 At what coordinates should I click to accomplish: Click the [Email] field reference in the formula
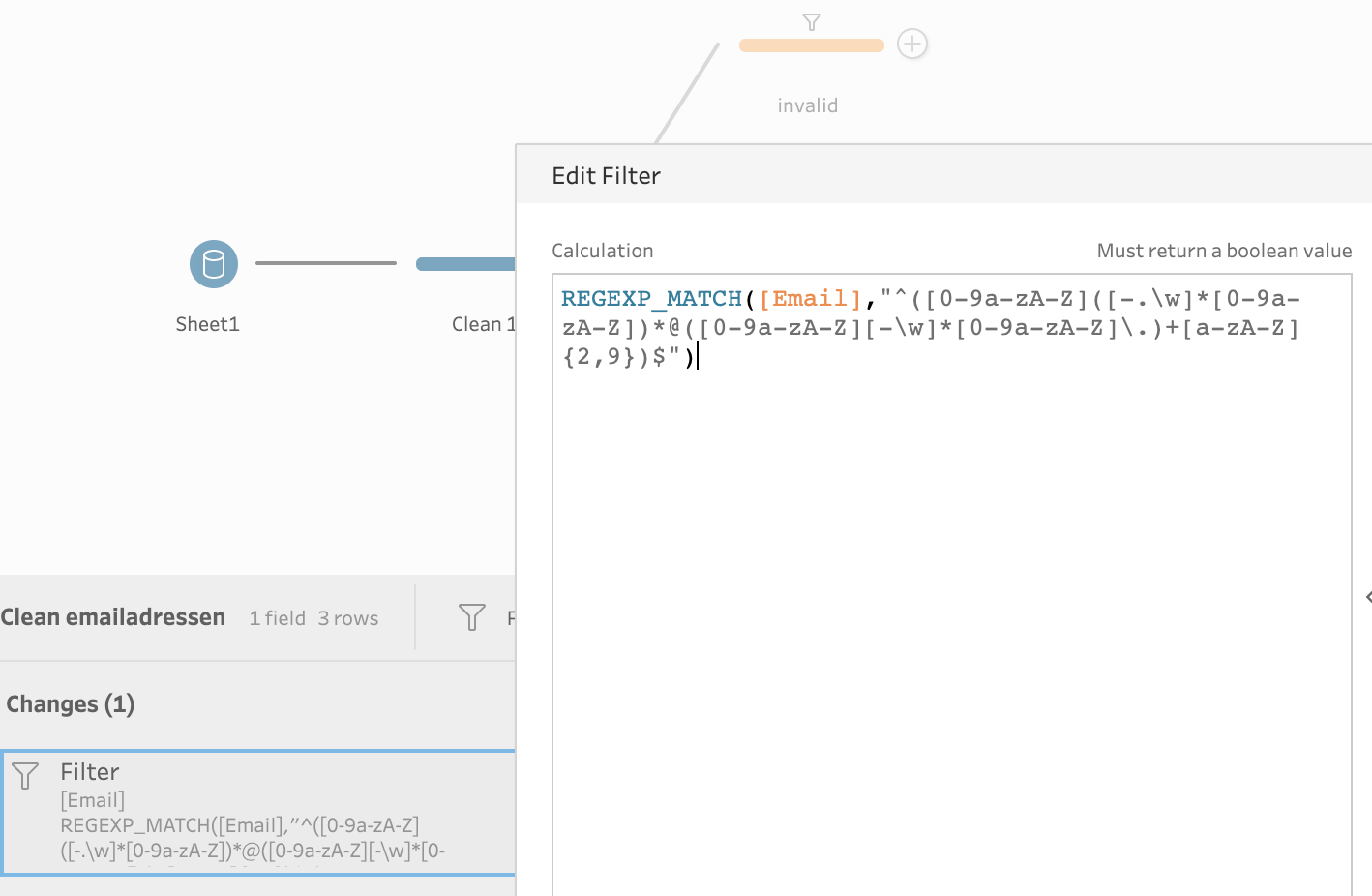(810, 299)
